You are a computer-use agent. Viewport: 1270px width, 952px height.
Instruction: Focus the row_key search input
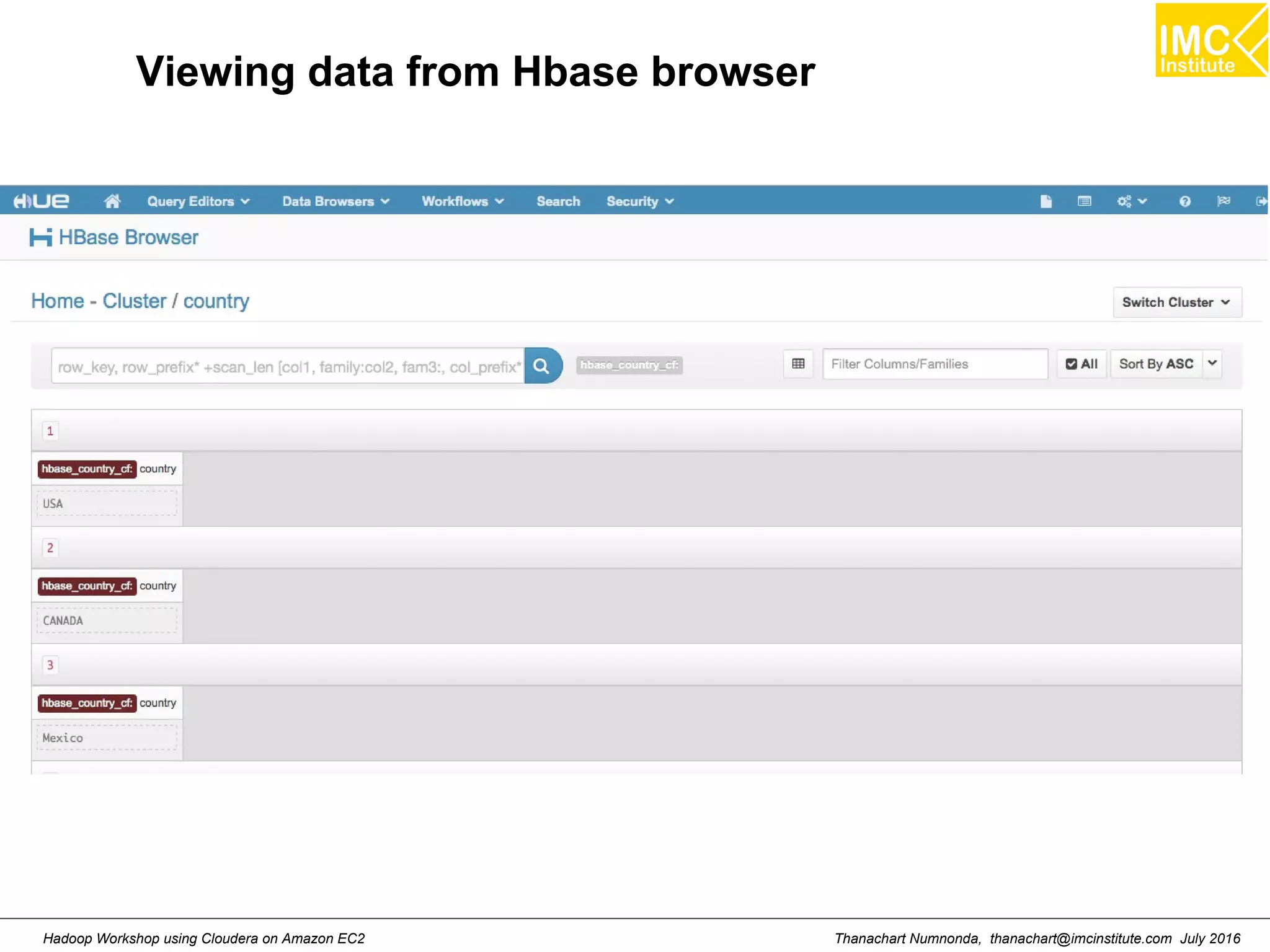pyautogui.click(x=288, y=366)
